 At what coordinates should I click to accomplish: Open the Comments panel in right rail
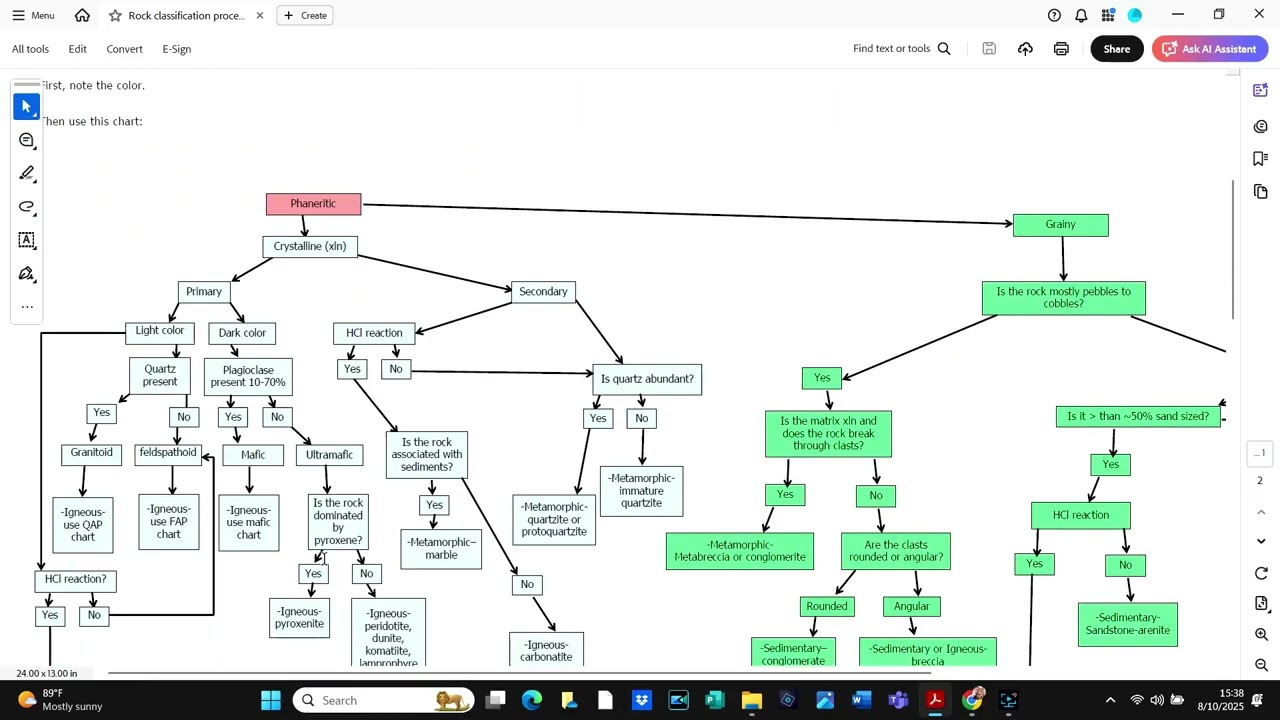click(x=1260, y=126)
